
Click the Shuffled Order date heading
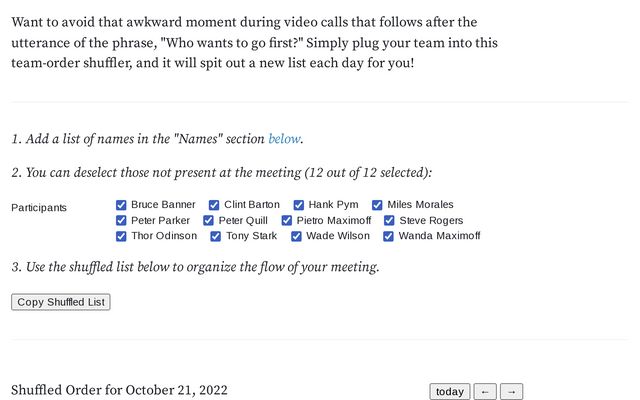pos(119,390)
